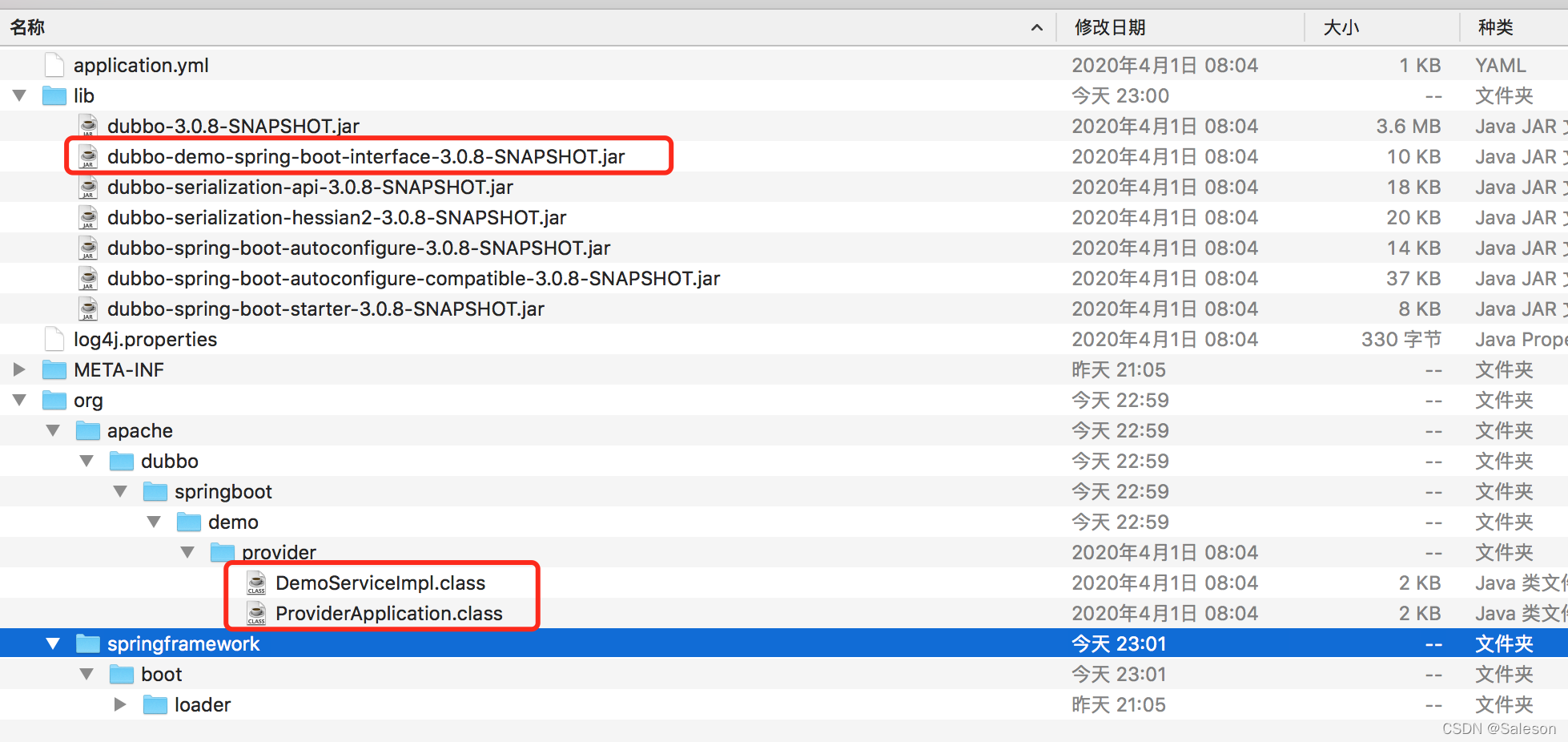Click the DemoServiceImpl.class file icon
Screen dimensions: 1568x742
[256, 583]
